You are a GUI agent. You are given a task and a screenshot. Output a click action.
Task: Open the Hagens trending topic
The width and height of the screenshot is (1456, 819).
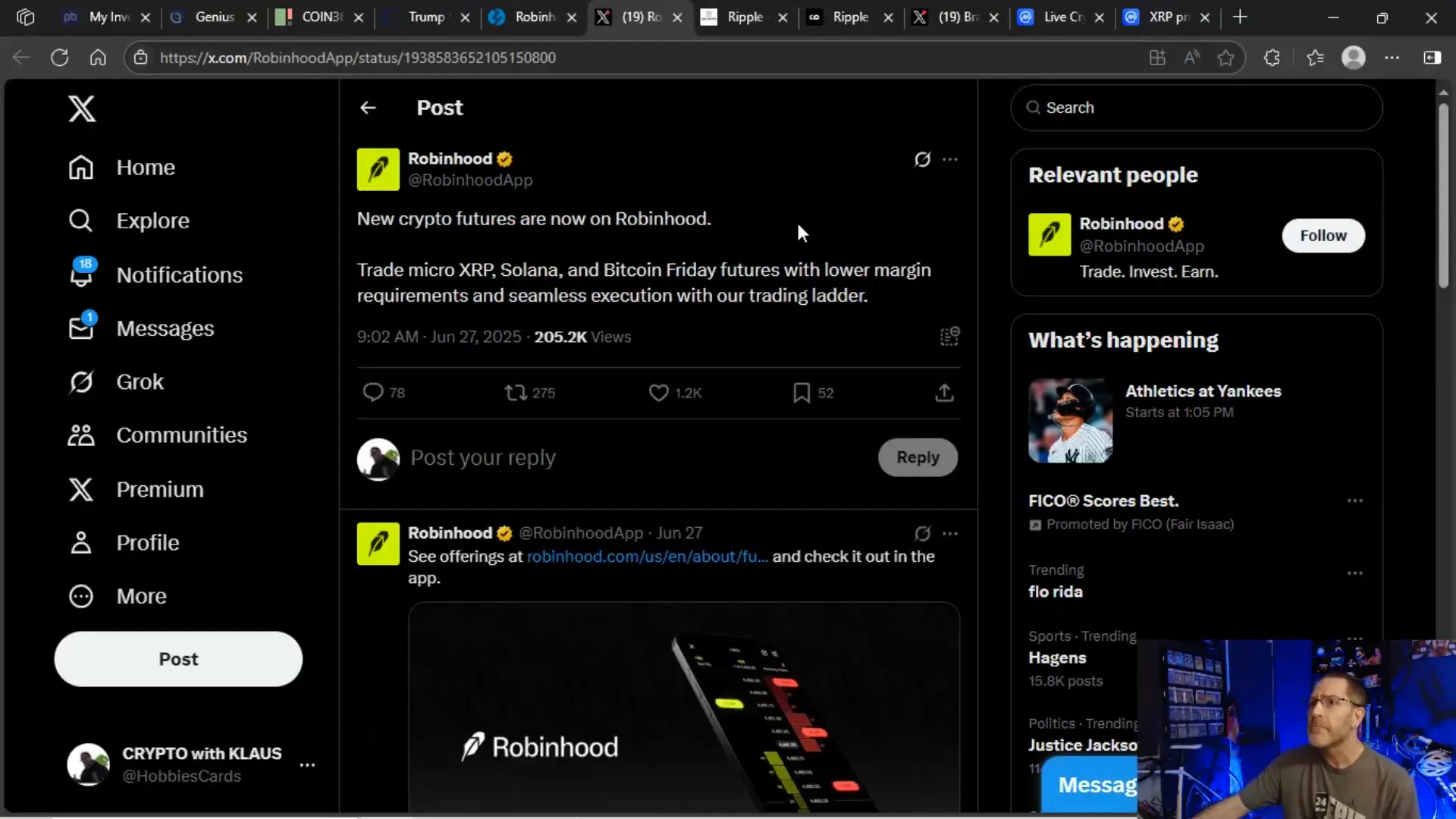coord(1057,658)
